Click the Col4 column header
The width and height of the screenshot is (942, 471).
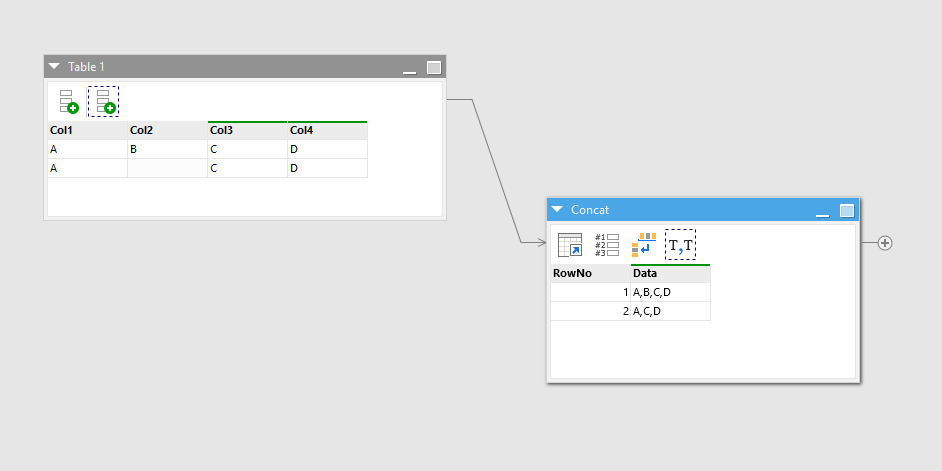click(327, 130)
